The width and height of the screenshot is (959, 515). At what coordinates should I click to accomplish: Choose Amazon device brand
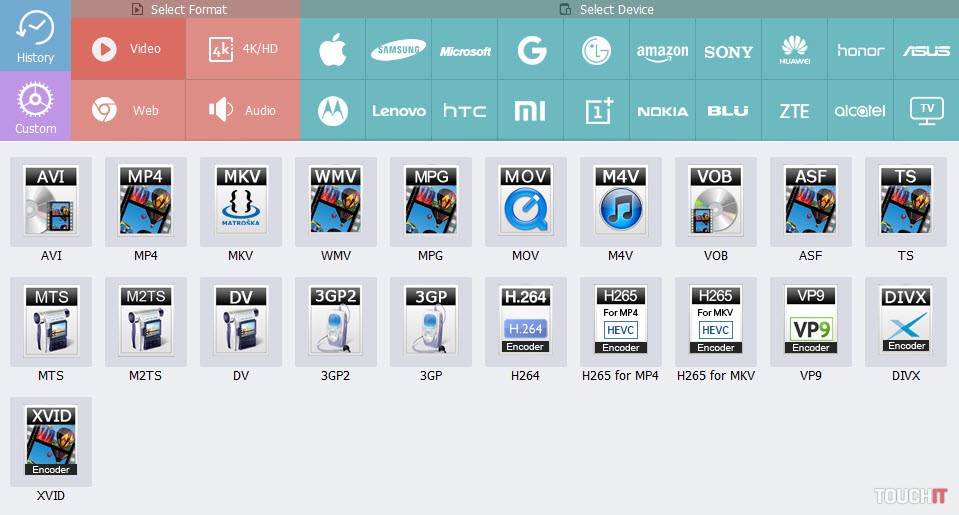click(x=662, y=49)
